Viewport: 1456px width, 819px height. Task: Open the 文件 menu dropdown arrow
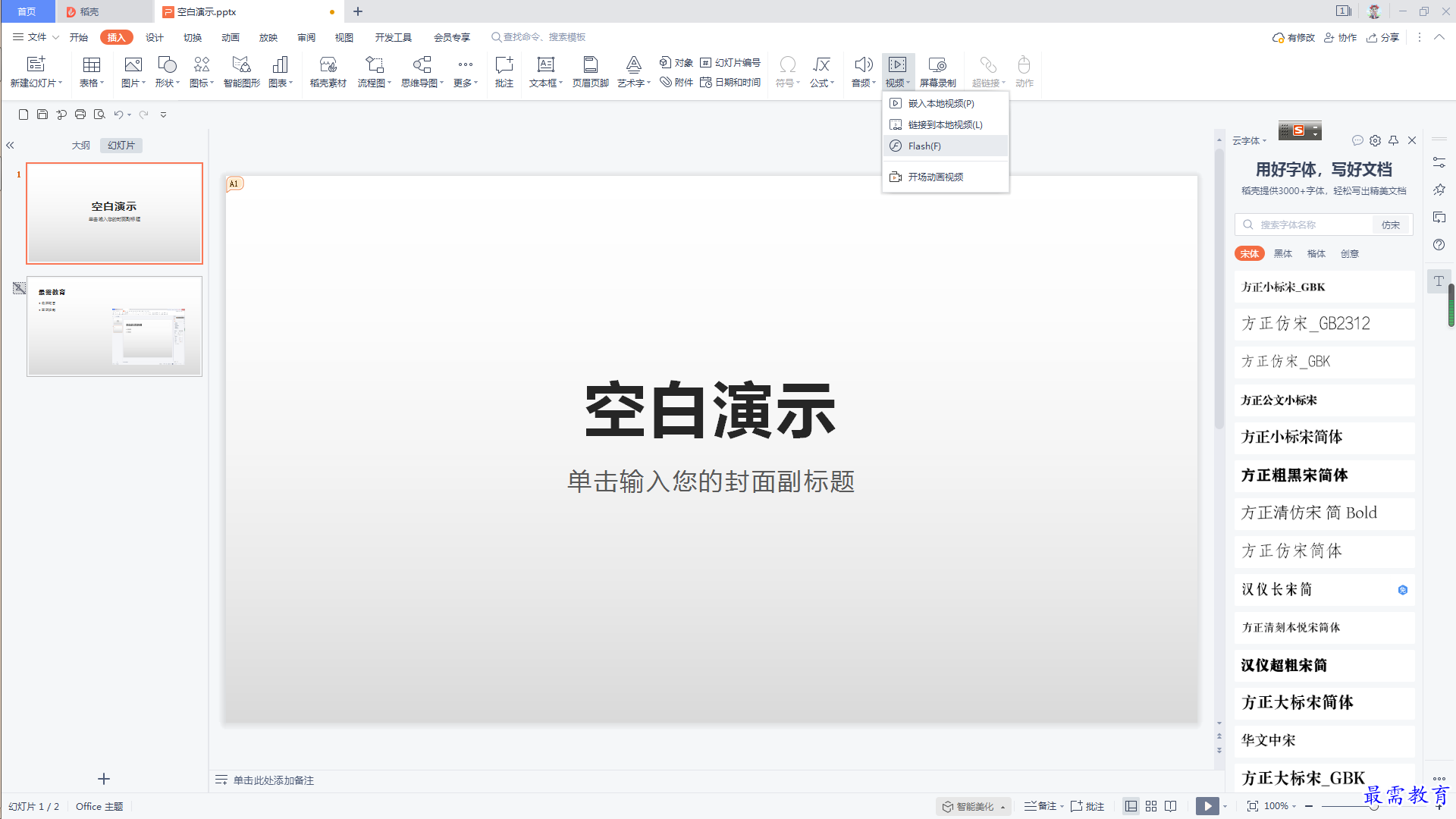click(55, 37)
